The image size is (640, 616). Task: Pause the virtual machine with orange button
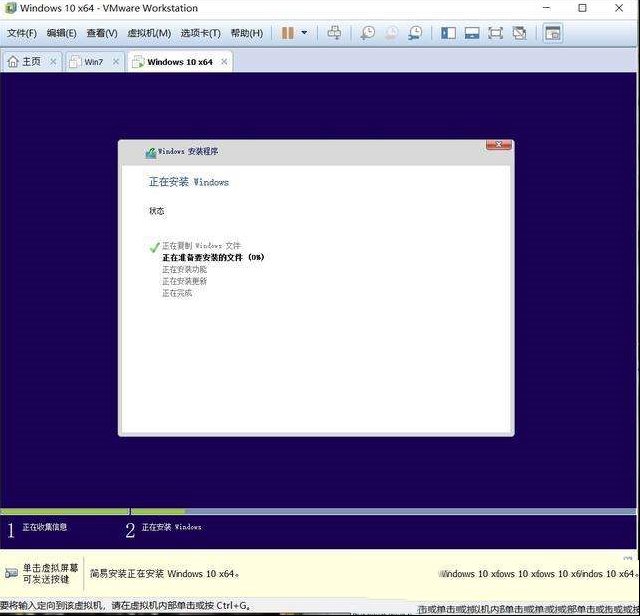287,33
